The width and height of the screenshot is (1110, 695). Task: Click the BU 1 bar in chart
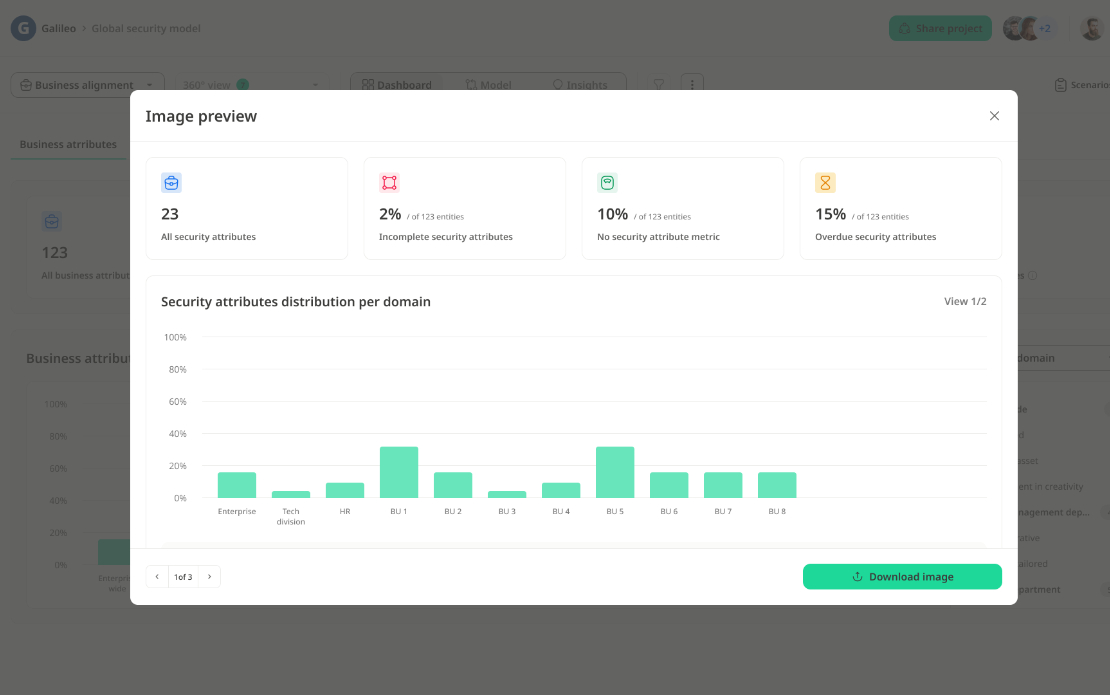pyautogui.click(x=399, y=472)
